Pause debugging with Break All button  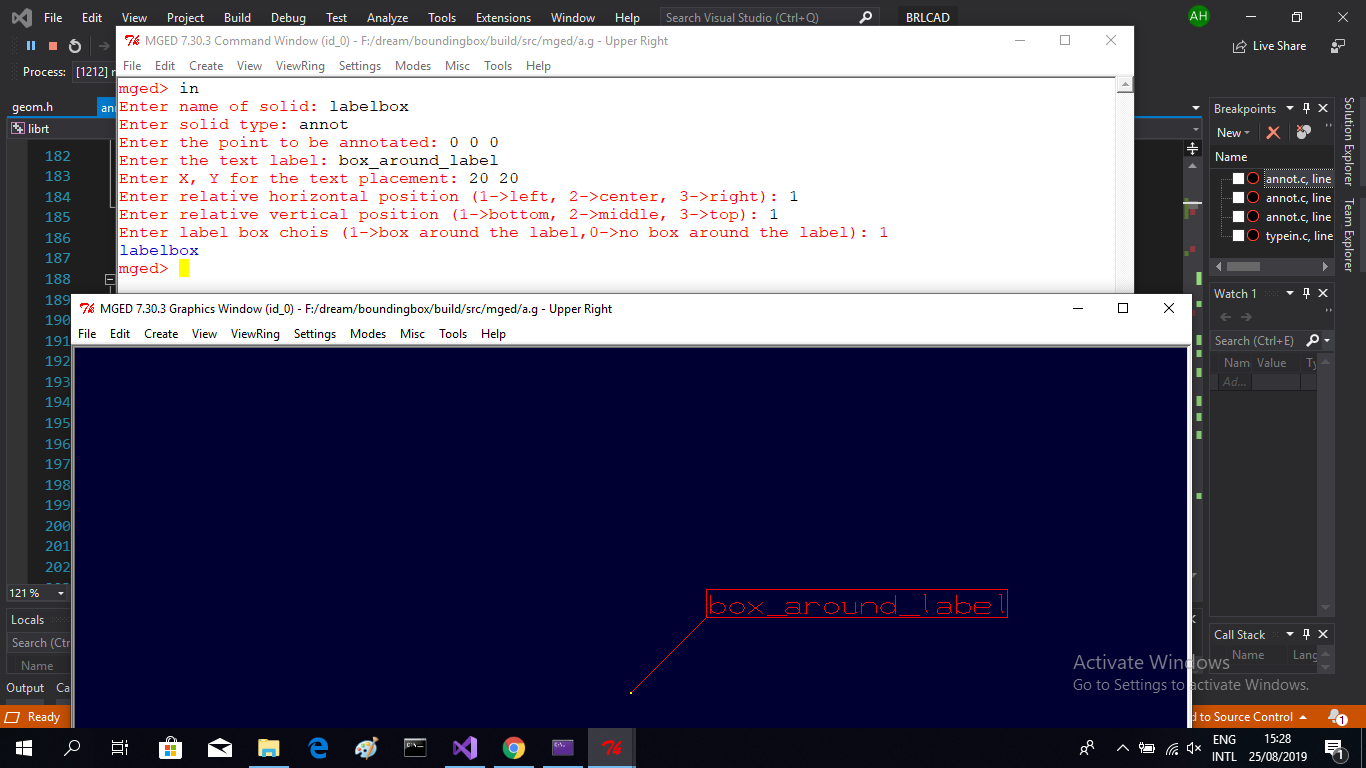click(31, 46)
